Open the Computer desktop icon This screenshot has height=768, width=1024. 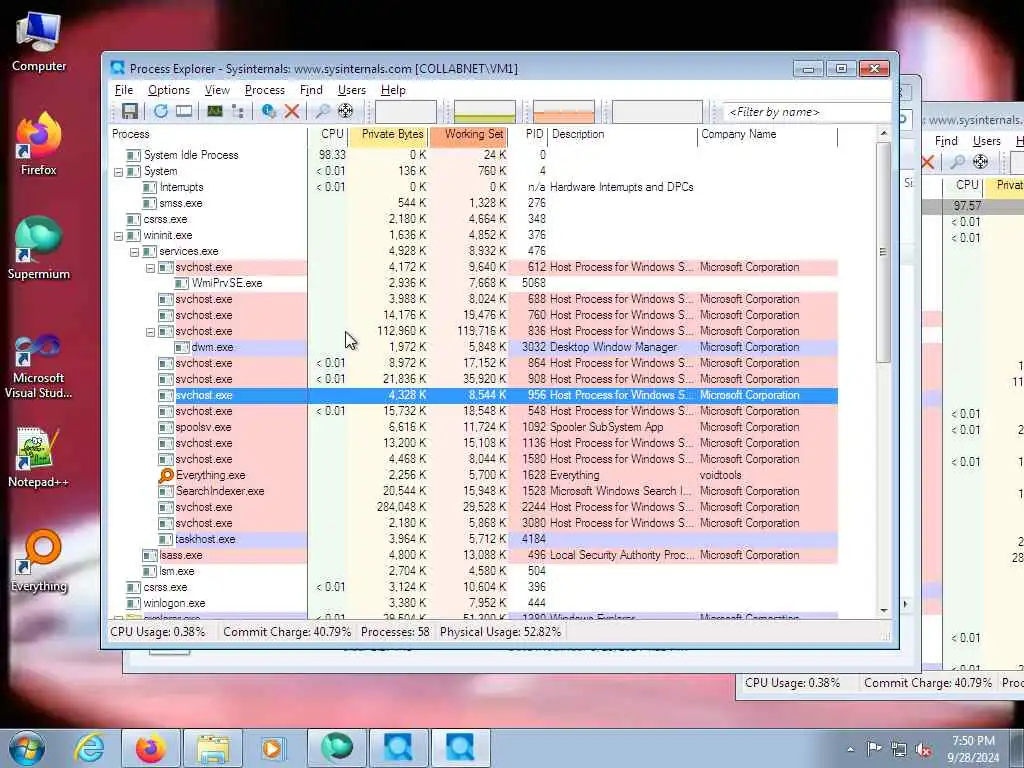[39, 41]
